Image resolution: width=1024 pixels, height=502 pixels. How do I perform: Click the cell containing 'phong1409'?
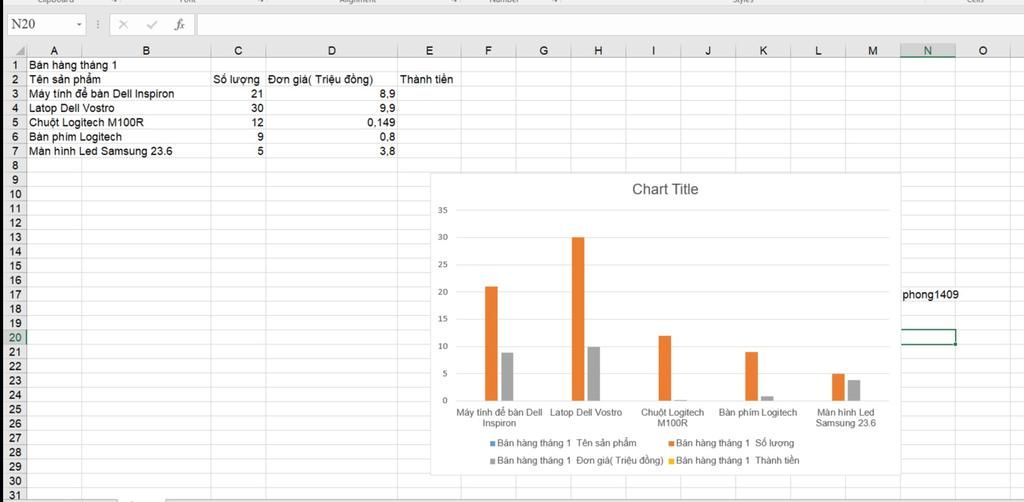point(930,294)
